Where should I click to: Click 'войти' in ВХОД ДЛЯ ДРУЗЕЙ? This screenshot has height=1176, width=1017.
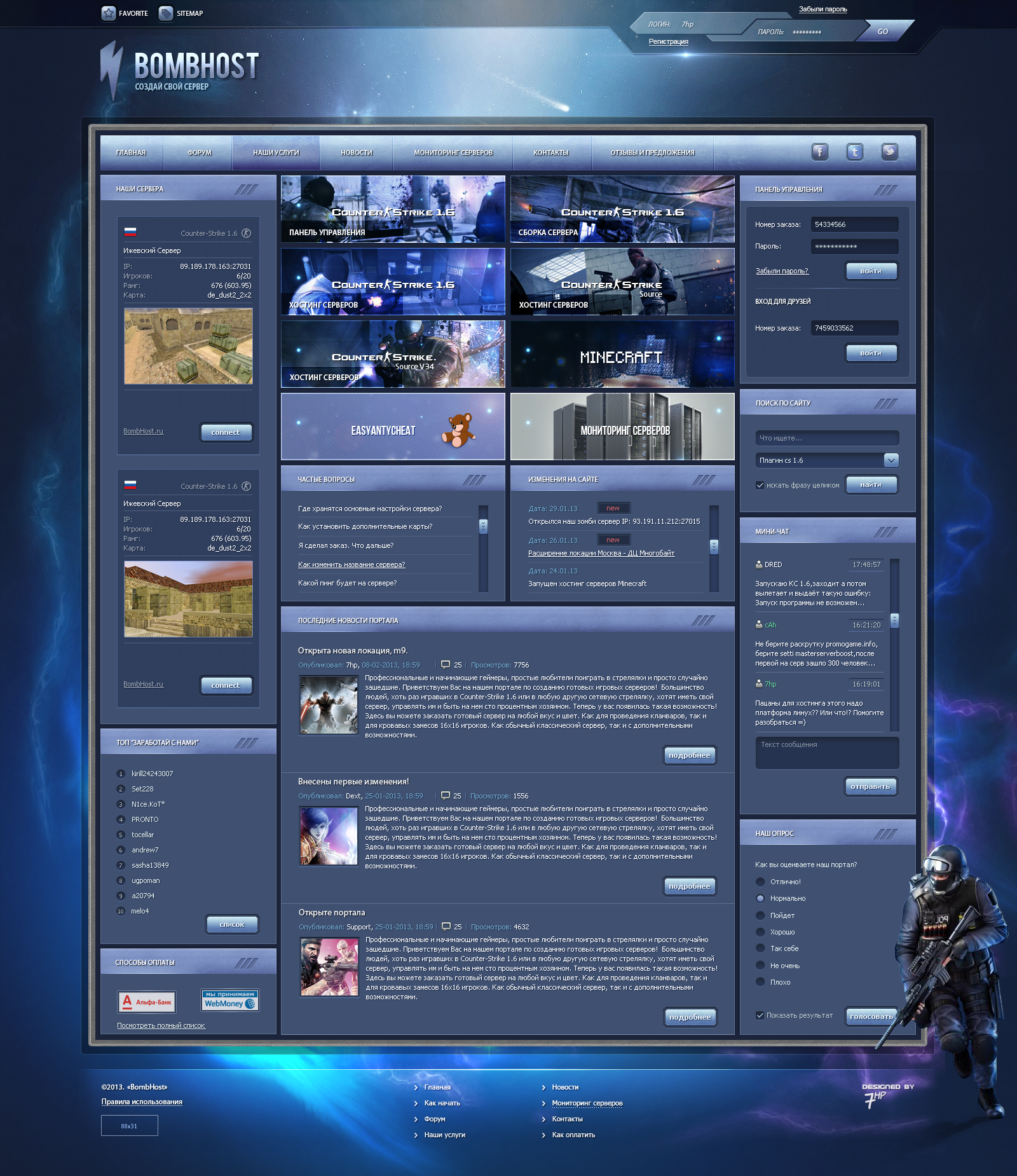click(871, 353)
